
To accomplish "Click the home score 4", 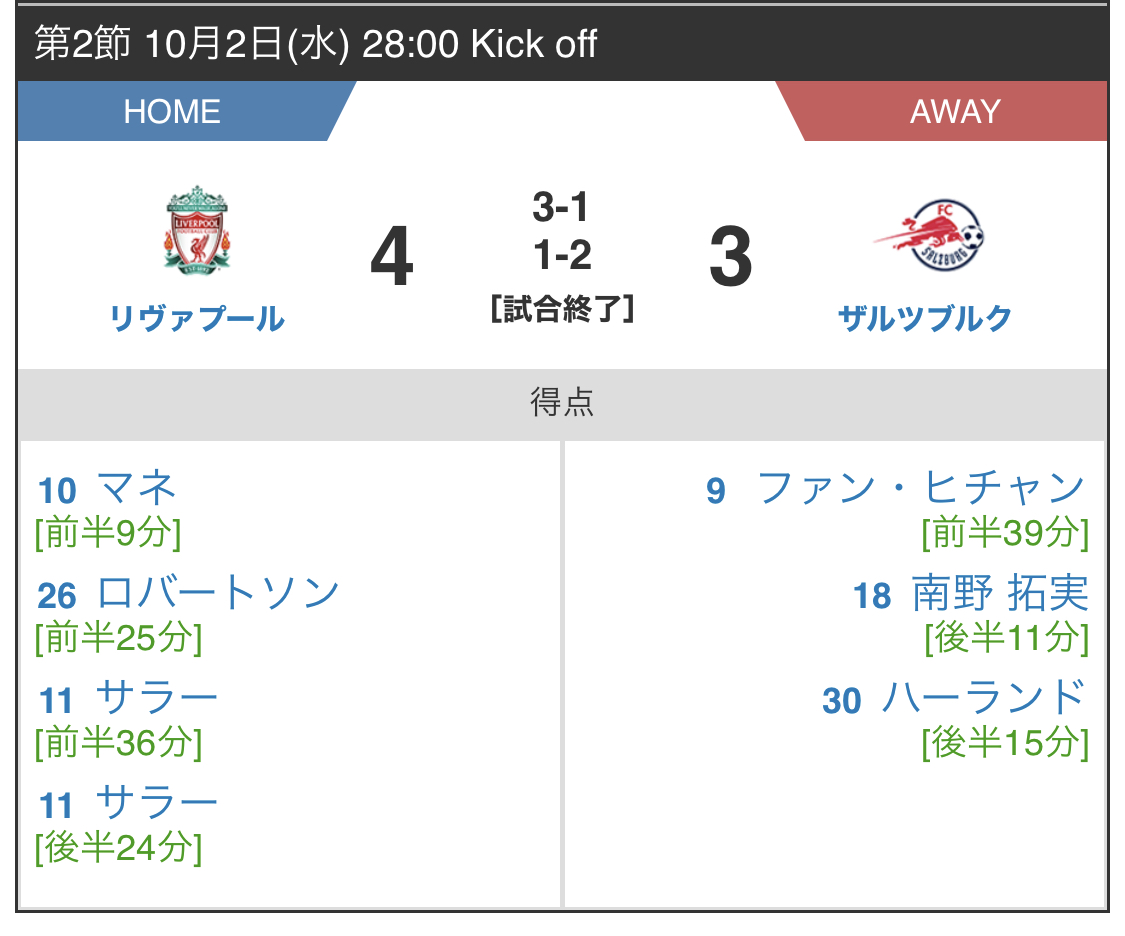I will tap(392, 256).
